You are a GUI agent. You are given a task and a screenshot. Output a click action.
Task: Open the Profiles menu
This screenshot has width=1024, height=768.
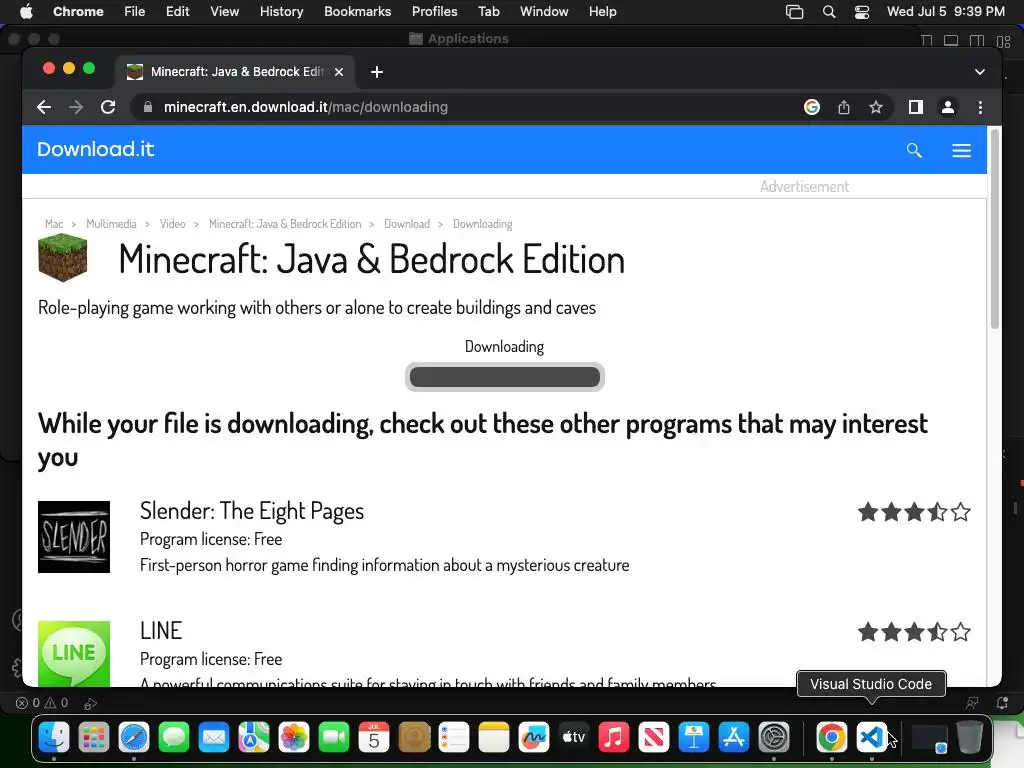(434, 12)
